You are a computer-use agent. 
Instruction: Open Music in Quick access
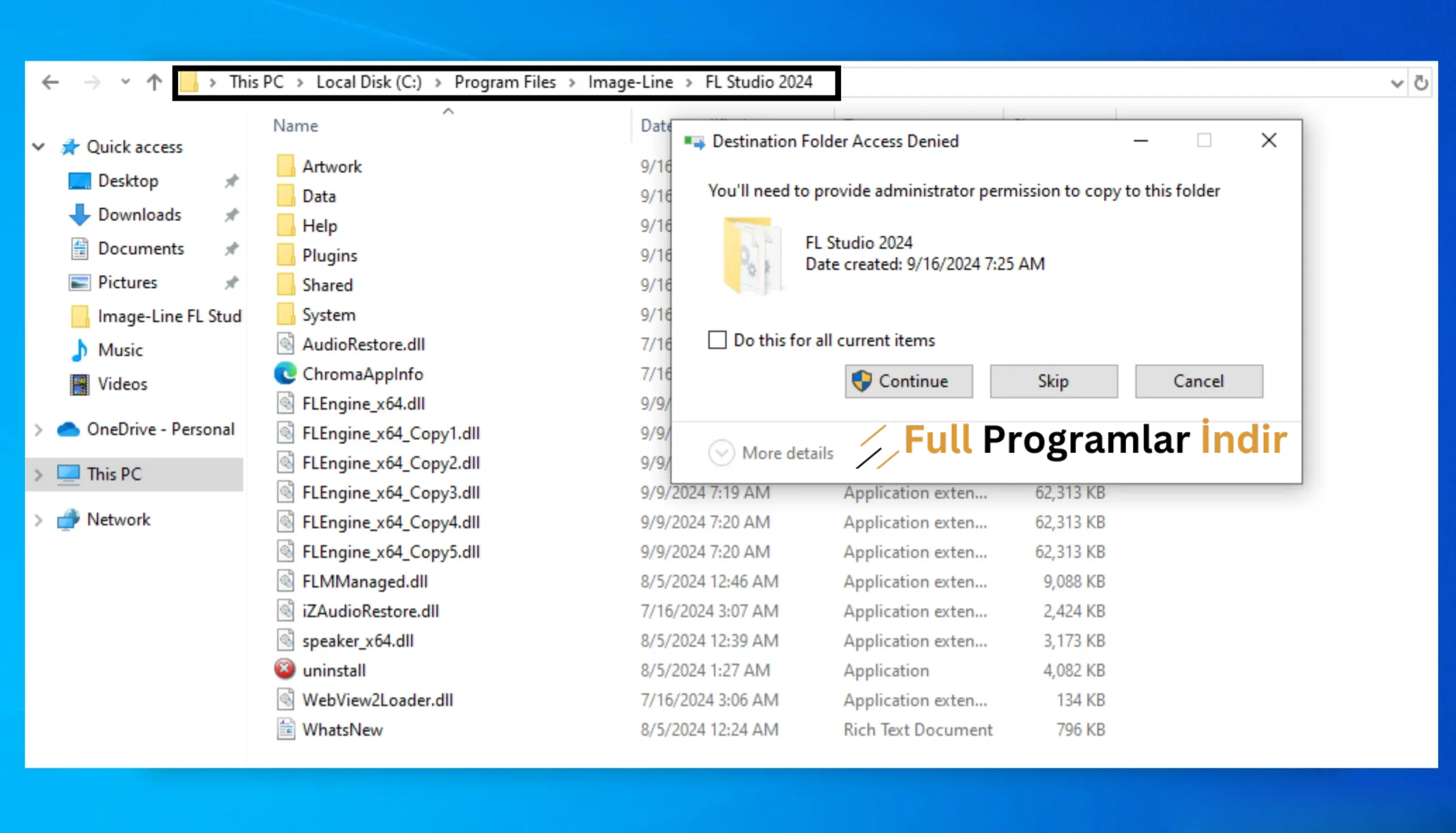coord(120,350)
